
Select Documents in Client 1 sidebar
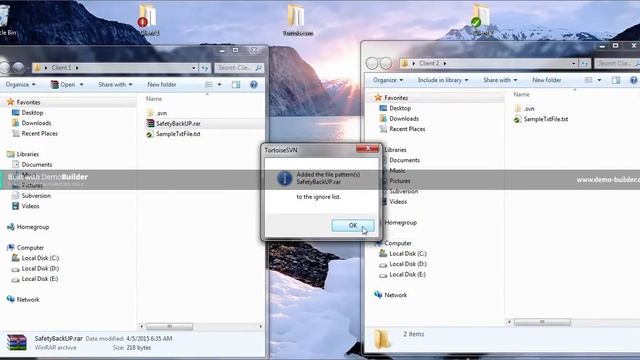[x=32, y=164]
